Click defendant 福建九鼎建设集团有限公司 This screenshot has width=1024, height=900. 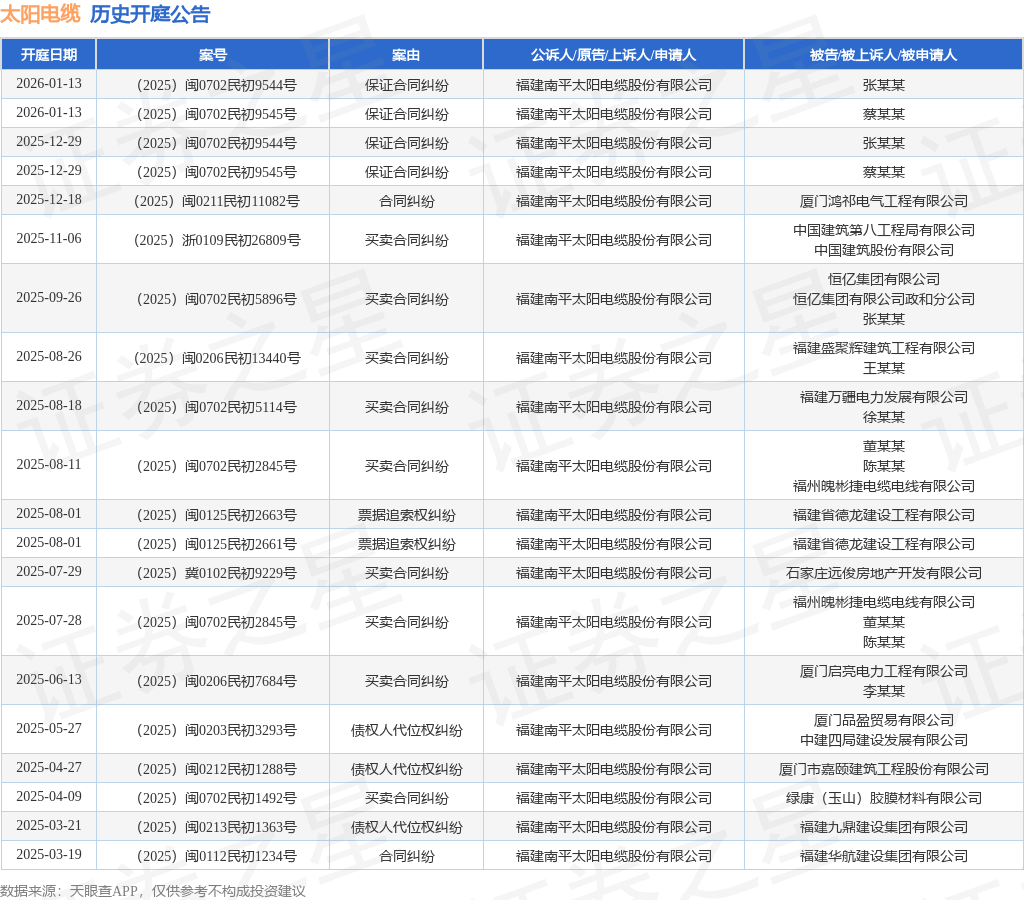pyautogui.click(x=884, y=828)
